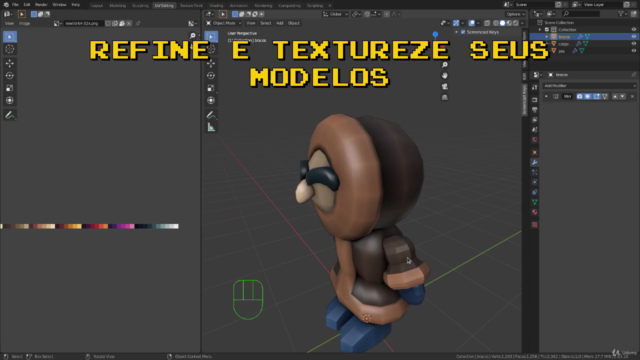
Task: Toggle modifier on-cage display icon
Action: [604, 96]
